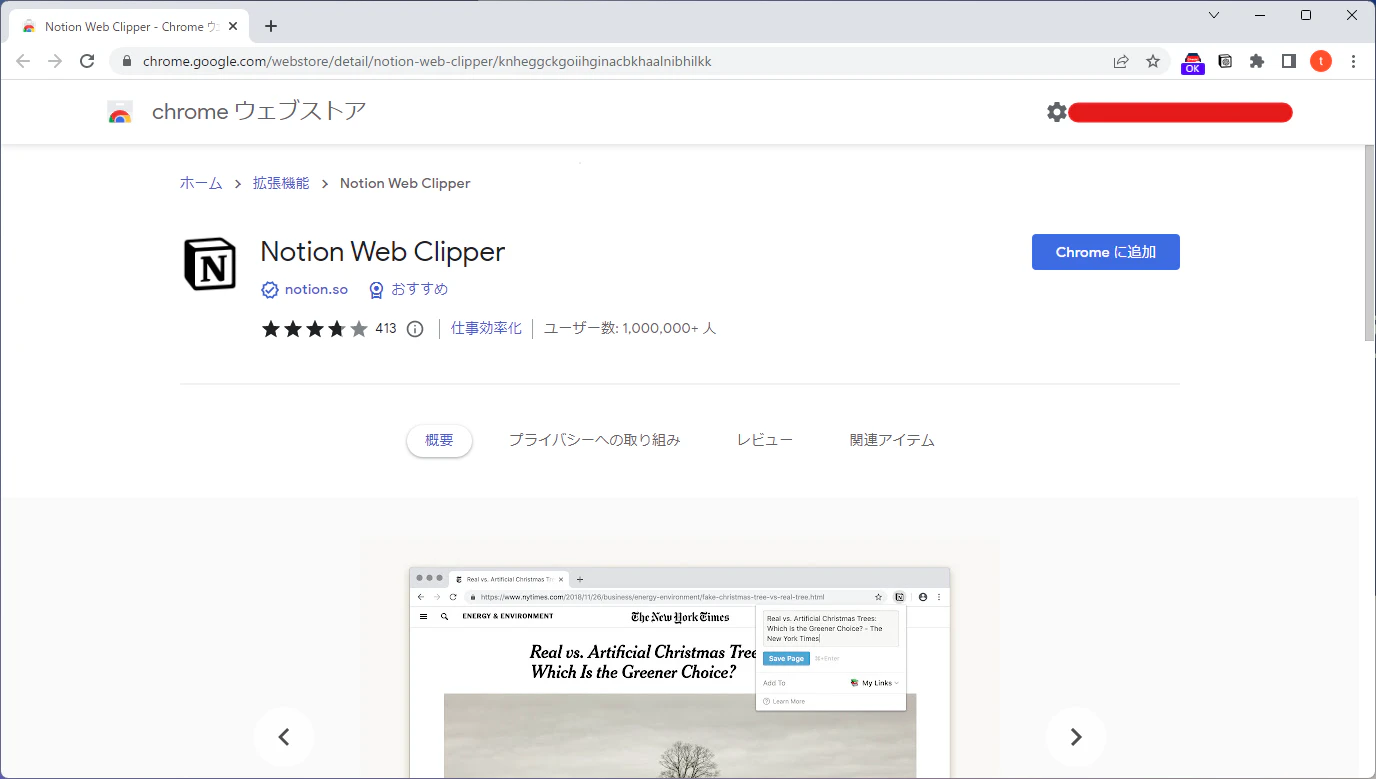This screenshot has width=1376, height=779.
Task: Open the 仕事効率化 category link
Action: (x=486, y=328)
